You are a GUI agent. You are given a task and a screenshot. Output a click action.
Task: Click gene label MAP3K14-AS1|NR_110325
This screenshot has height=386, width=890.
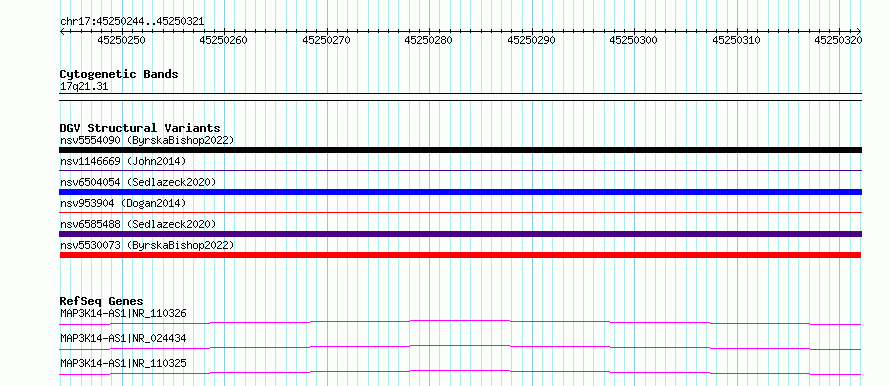click(x=123, y=363)
